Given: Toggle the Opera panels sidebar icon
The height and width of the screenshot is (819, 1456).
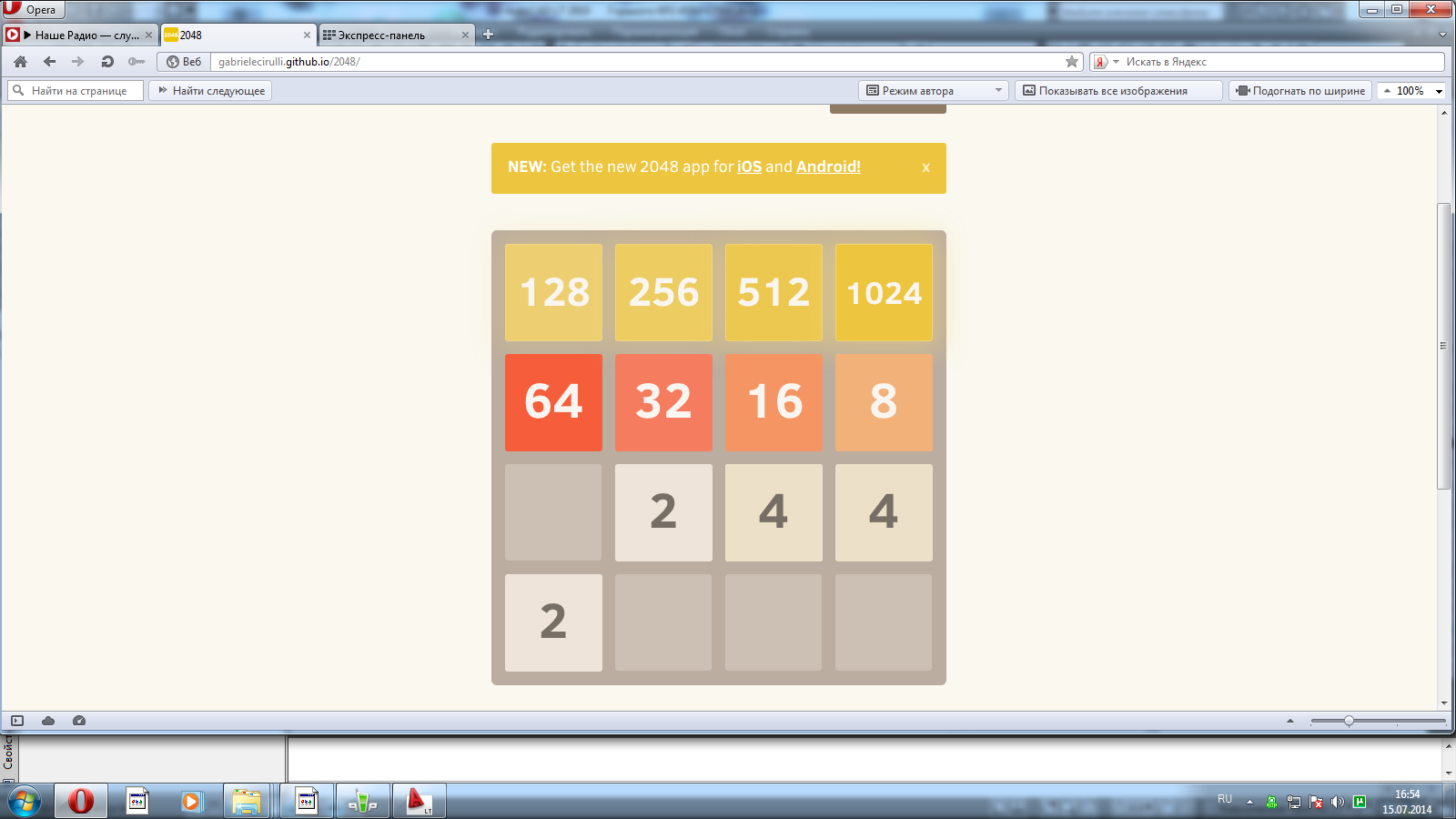Looking at the screenshot, I should tap(17, 721).
